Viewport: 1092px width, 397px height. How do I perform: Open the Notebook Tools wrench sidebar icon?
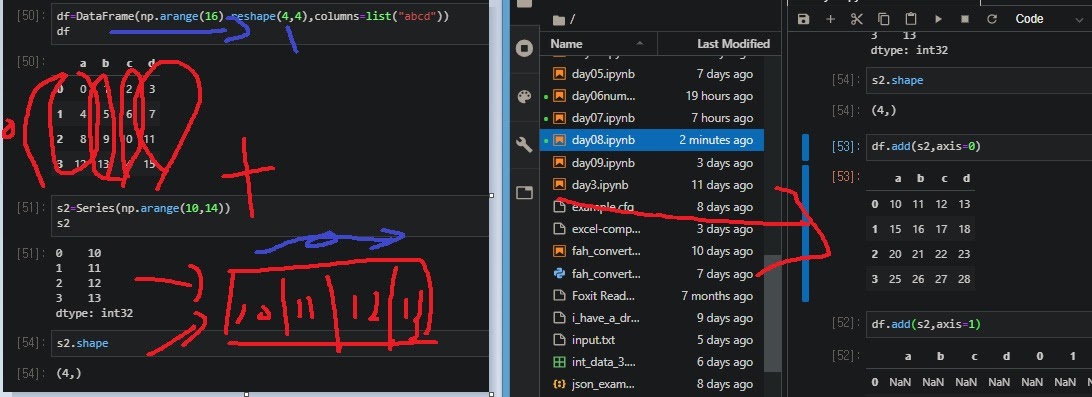coord(524,144)
